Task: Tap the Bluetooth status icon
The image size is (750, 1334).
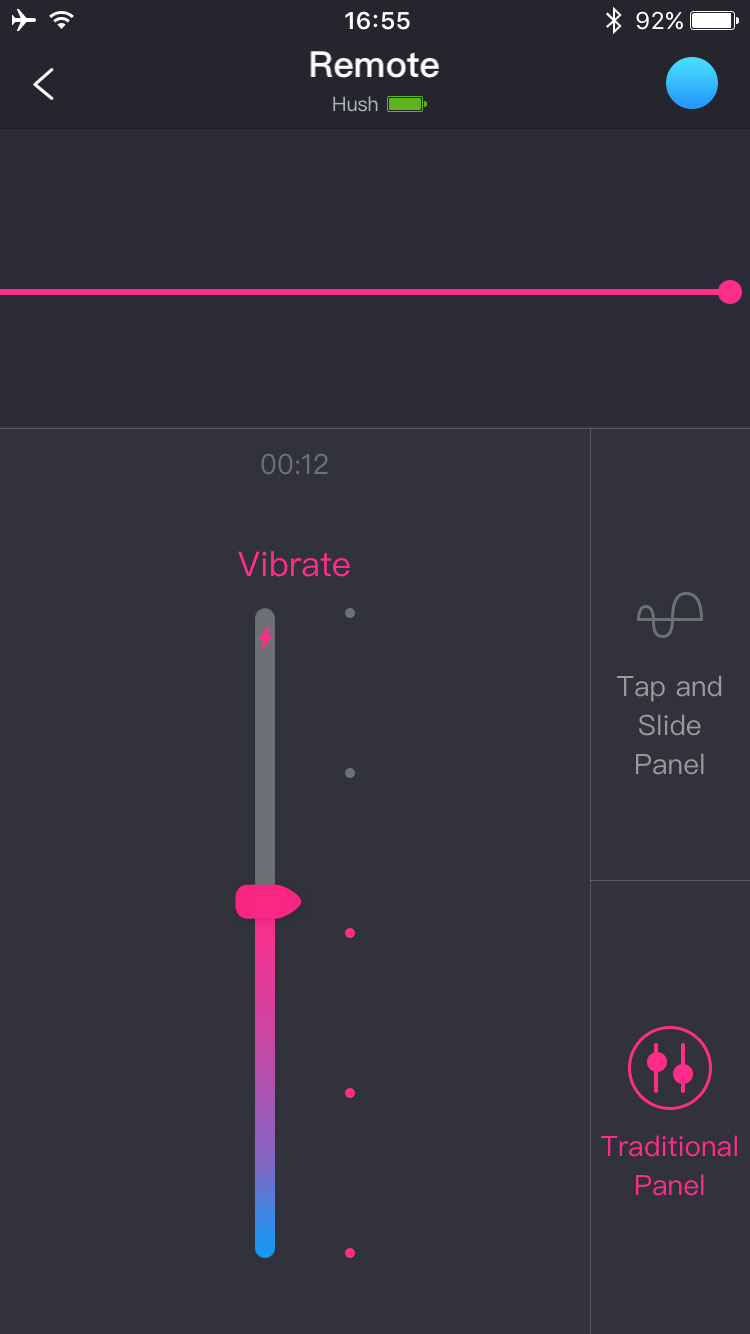Action: (613, 20)
